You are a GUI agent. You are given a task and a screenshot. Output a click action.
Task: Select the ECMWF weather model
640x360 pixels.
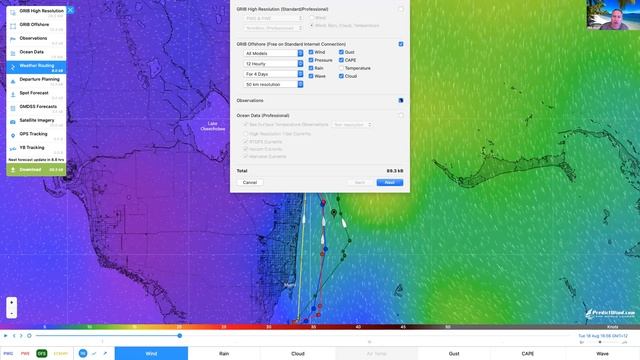tap(60, 353)
